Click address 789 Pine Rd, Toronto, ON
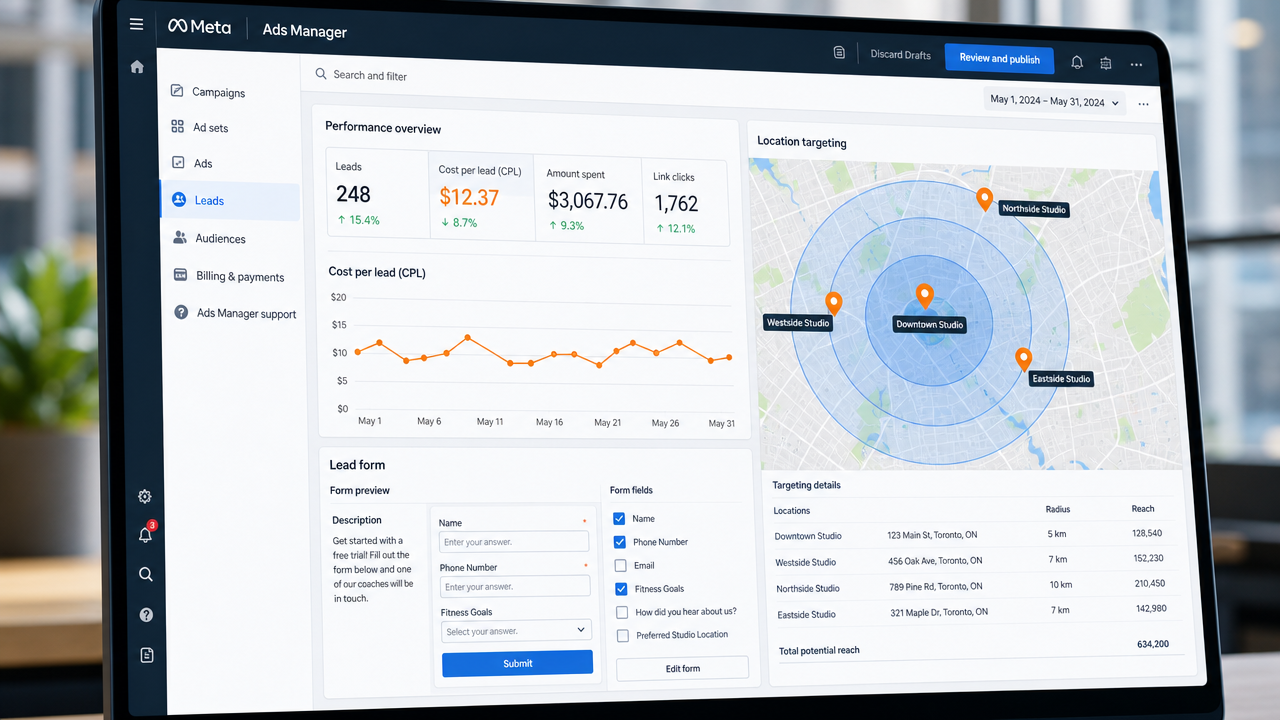Screen dimensions: 1280x720 [936, 587]
